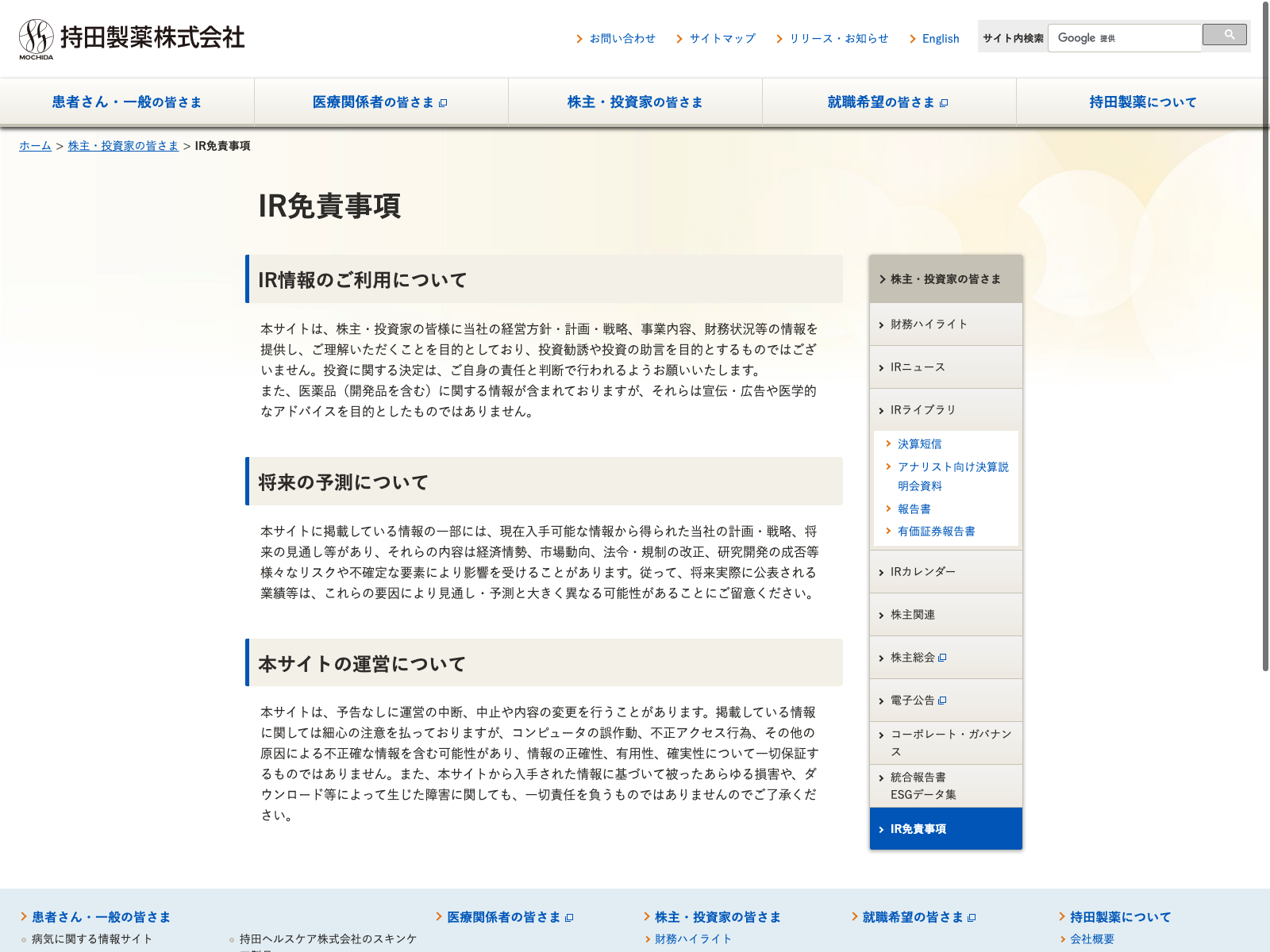Click the chevron icon beside English
The width and height of the screenshot is (1270, 952).
(x=913, y=39)
